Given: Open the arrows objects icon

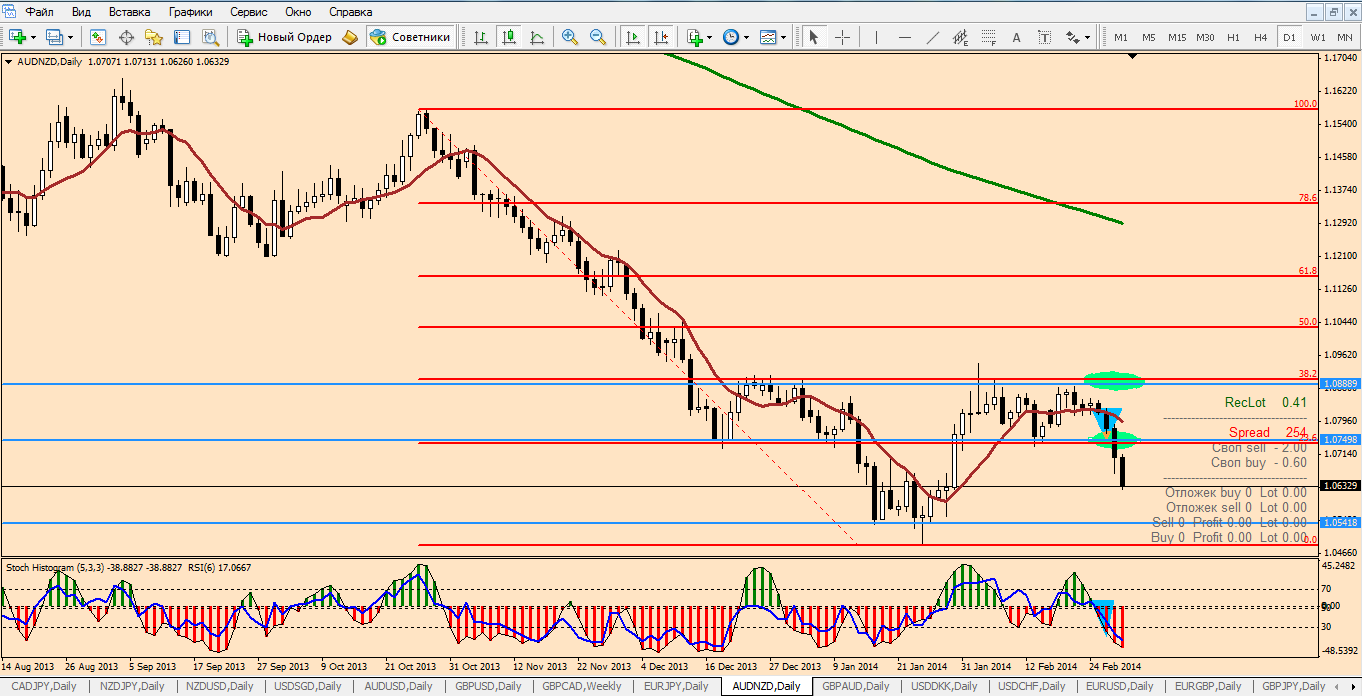Looking at the screenshot, I should pyautogui.click(x=1073, y=37).
